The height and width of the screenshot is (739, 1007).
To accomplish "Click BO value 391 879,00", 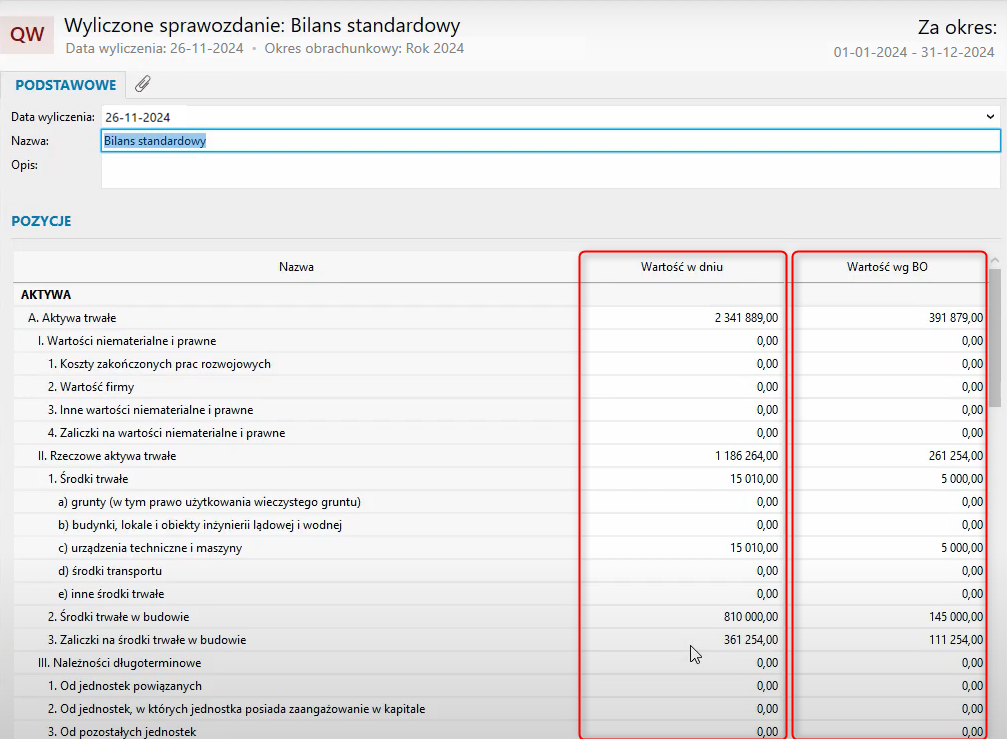I will coord(956,318).
